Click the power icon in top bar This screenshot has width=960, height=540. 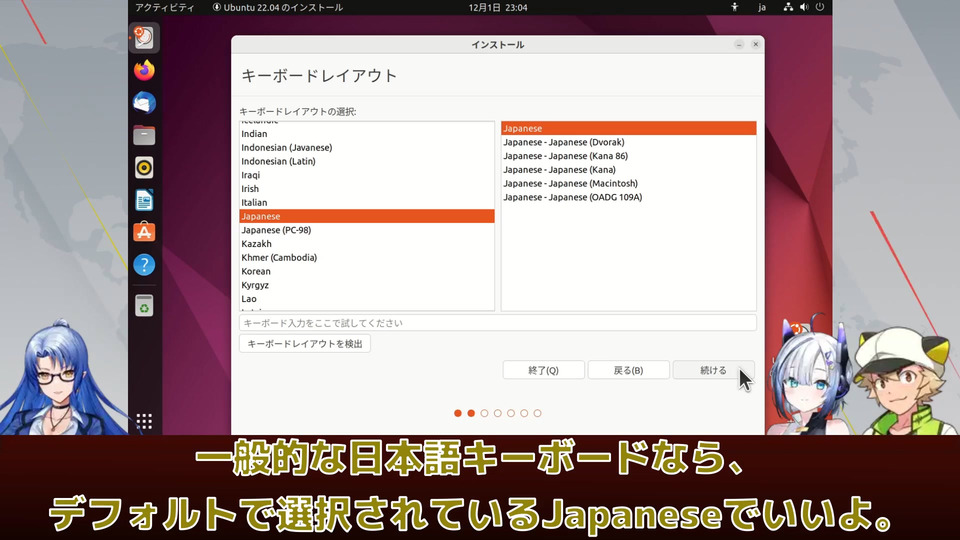[x=820, y=7]
